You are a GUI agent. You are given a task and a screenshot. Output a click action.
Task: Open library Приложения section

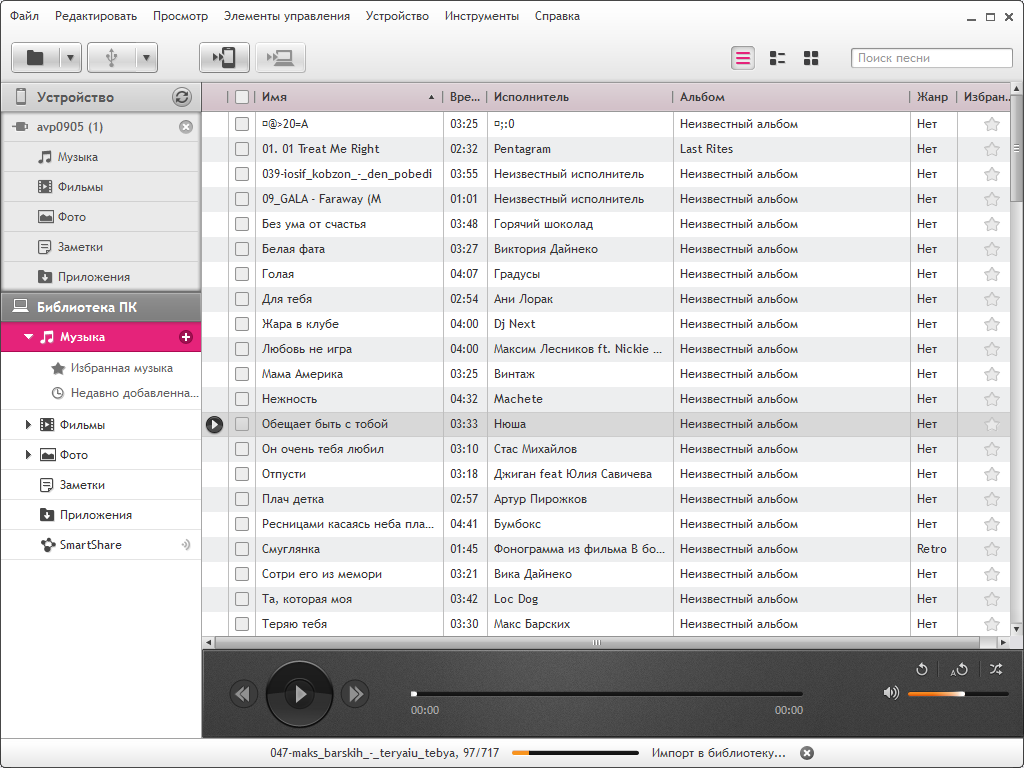[x=101, y=515]
